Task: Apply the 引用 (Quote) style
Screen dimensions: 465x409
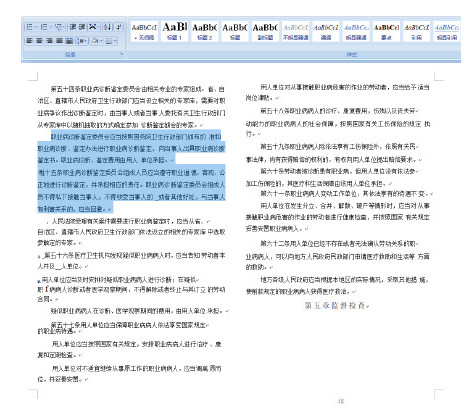Action: click(417, 31)
